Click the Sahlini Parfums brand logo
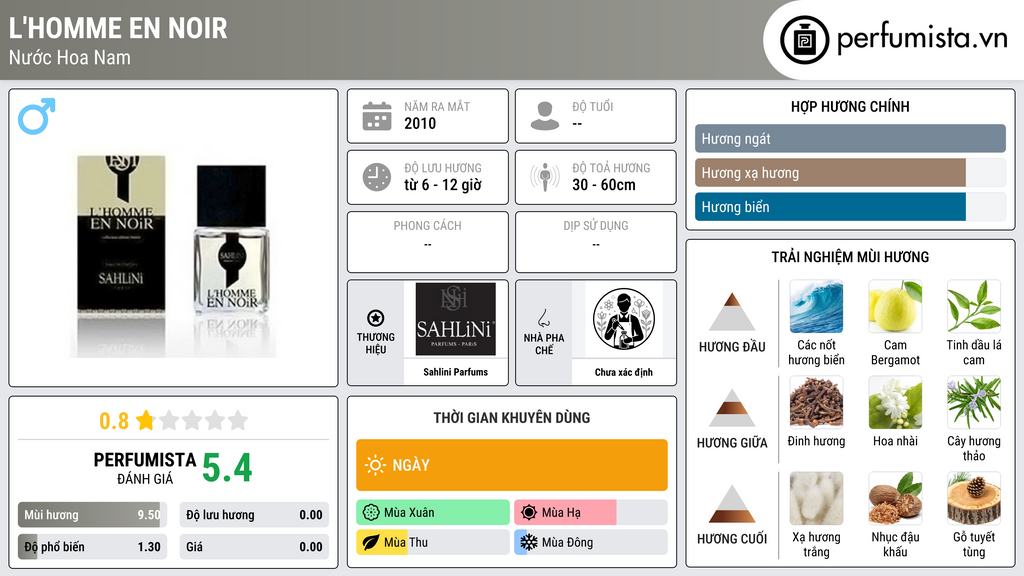The width and height of the screenshot is (1024, 576). [x=455, y=319]
